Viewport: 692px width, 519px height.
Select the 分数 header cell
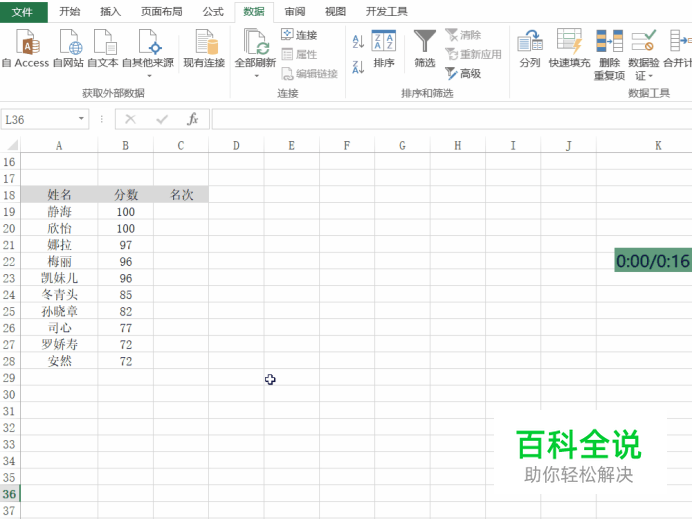[126, 195]
